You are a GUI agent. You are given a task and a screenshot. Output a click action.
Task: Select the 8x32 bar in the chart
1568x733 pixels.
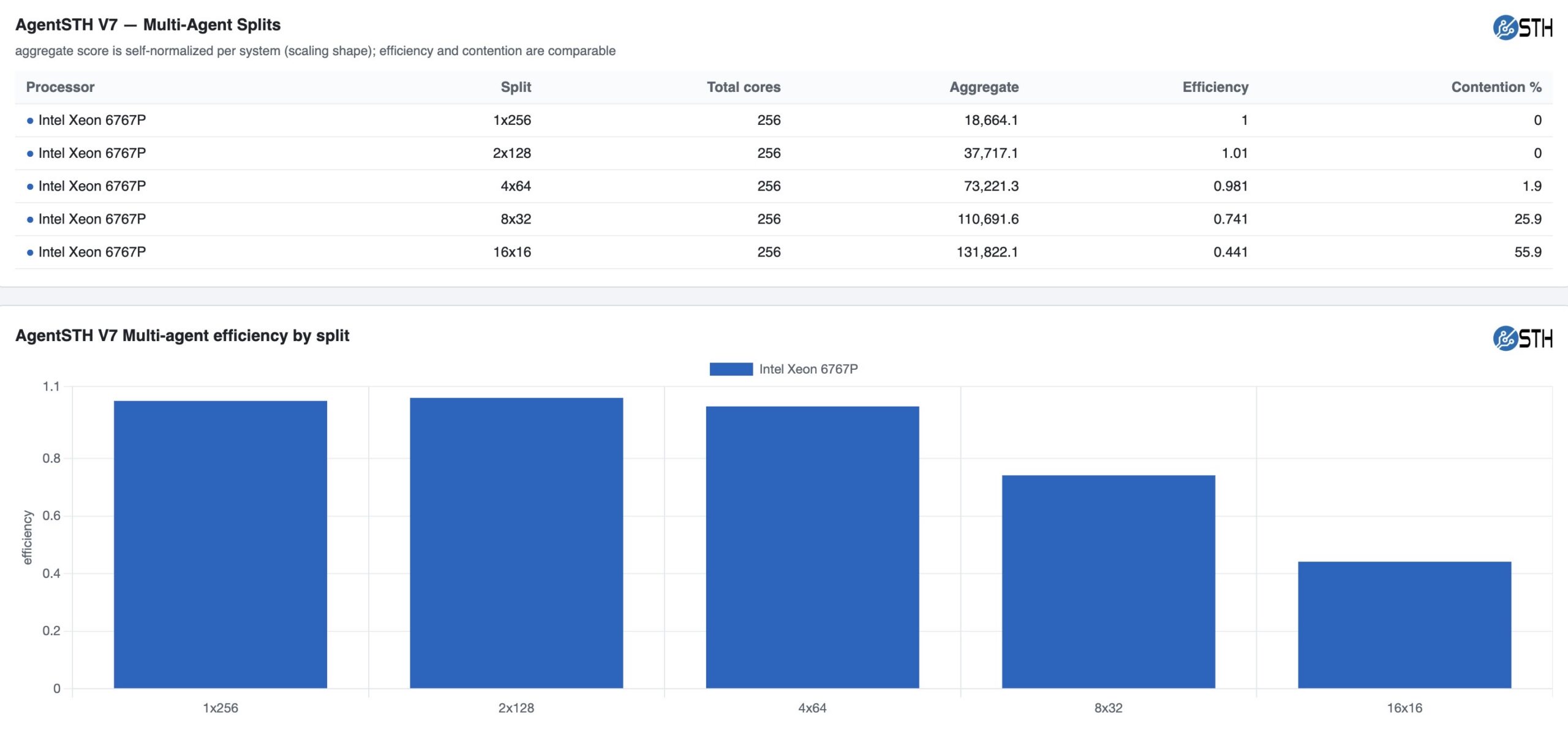tap(1109, 582)
